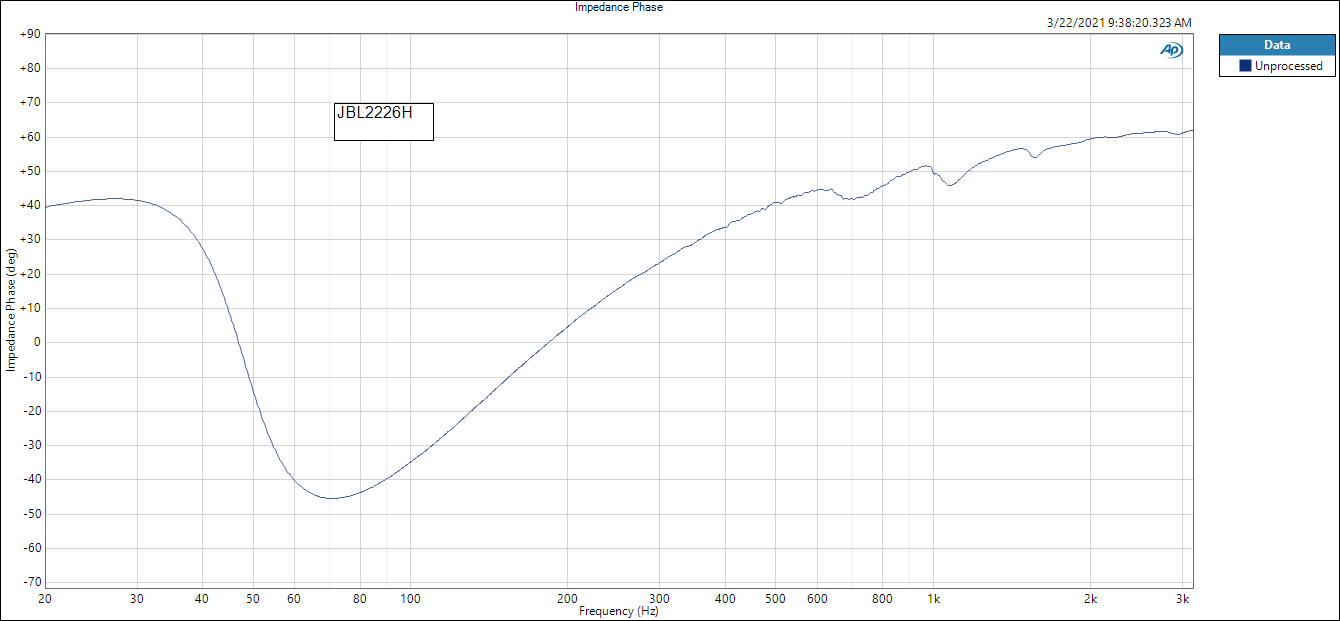The image size is (1340, 621).
Task: Click the 0 value on the Y axis
Action: point(36,342)
